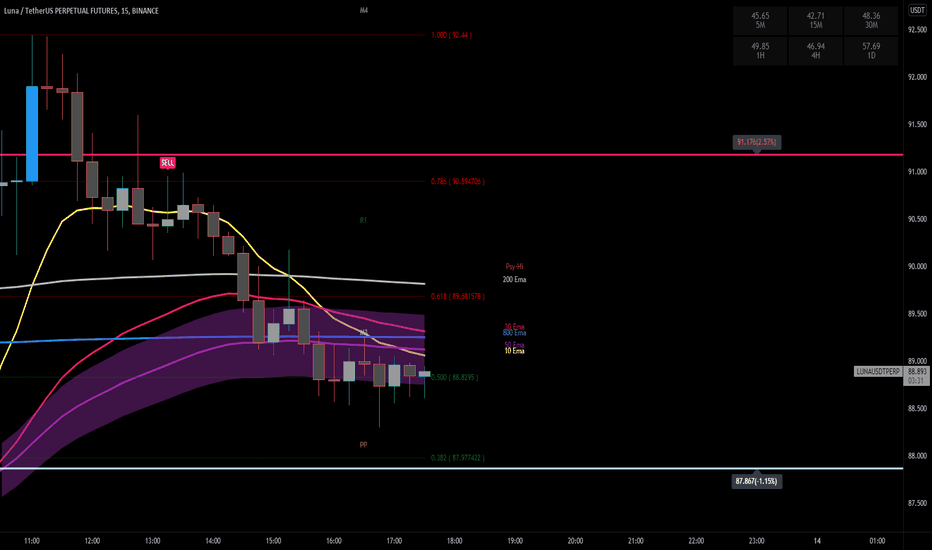Click the 10 Ema label
932x550 pixels.
514,351
